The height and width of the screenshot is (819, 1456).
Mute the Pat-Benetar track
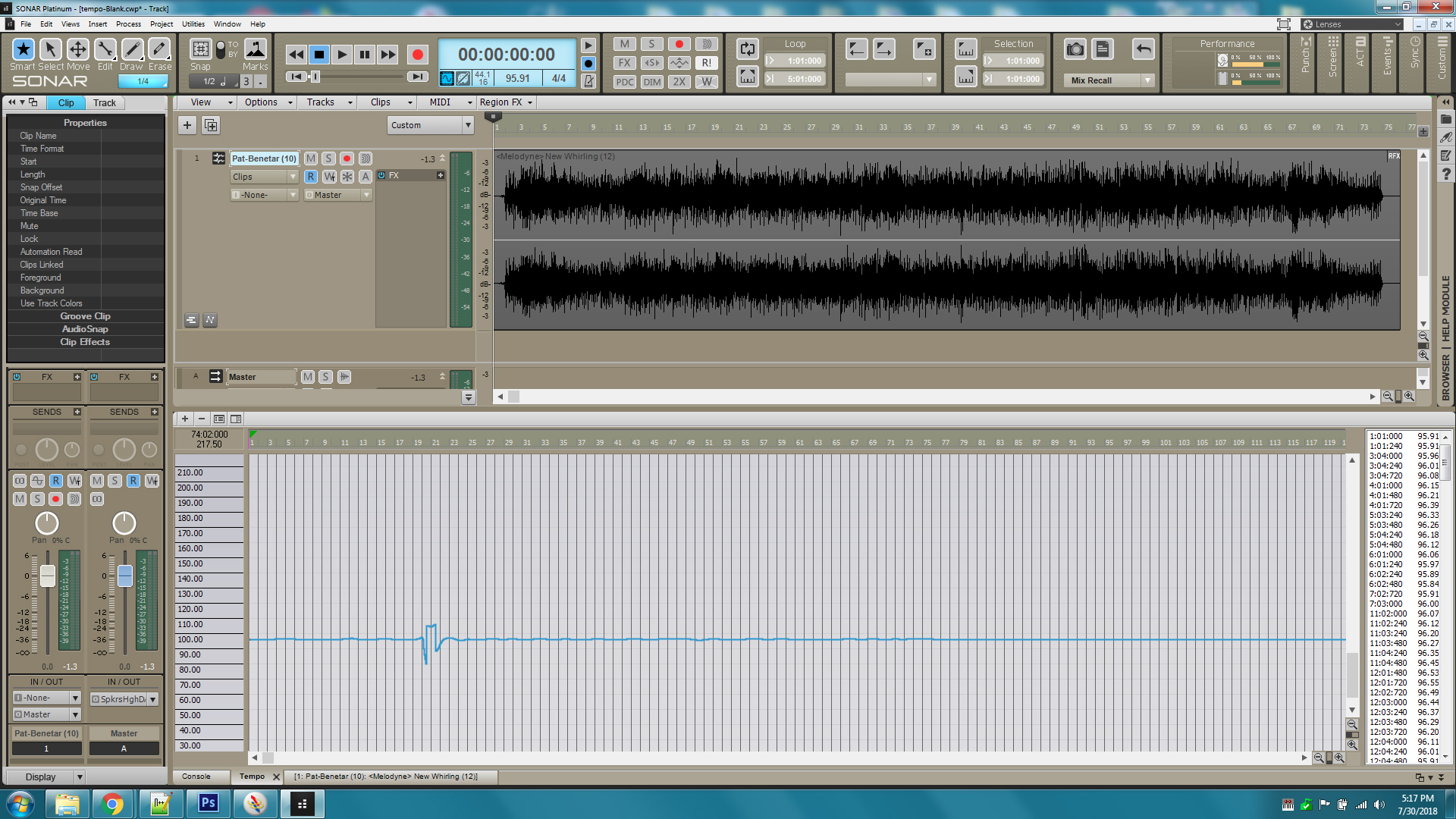click(x=311, y=158)
